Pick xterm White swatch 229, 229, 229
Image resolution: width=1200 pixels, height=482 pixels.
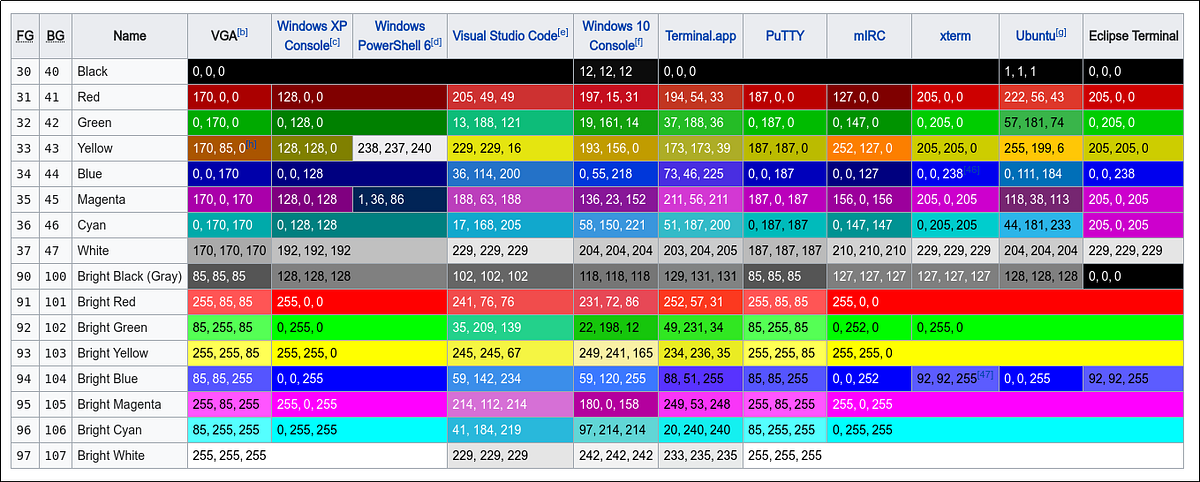955,251
